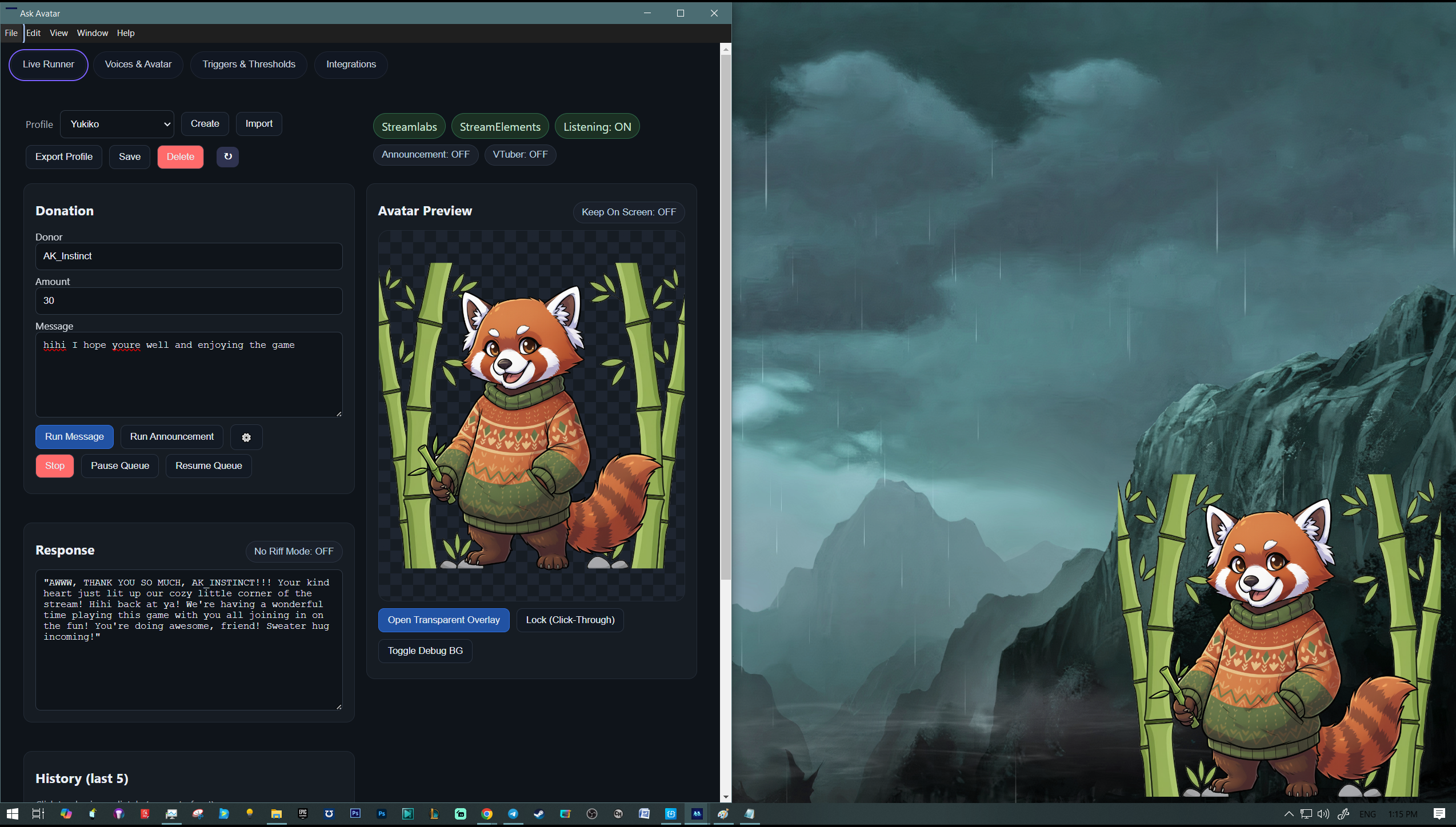Open the OBS Studio taskbar icon

point(592,814)
